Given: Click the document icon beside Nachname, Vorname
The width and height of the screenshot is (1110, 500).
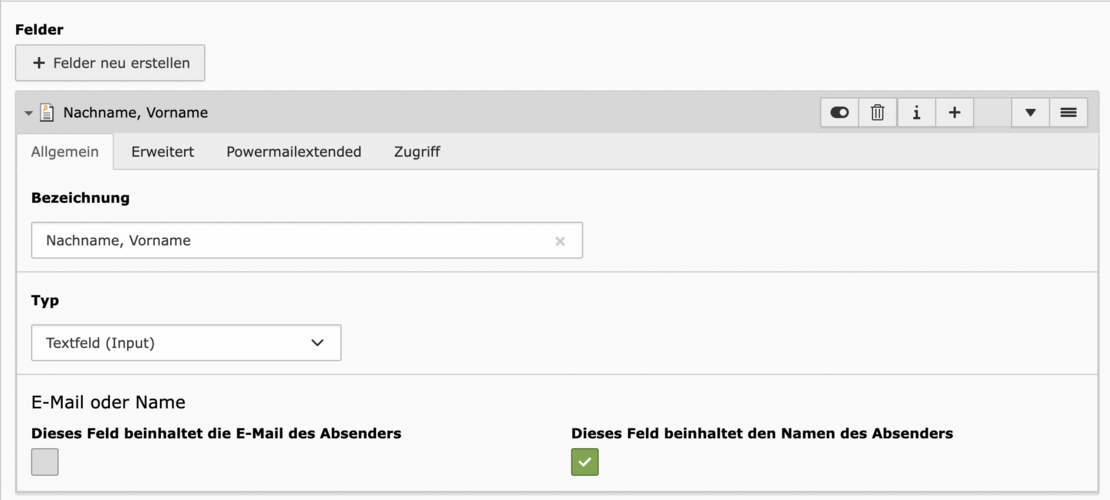Looking at the screenshot, I should (x=47, y=113).
